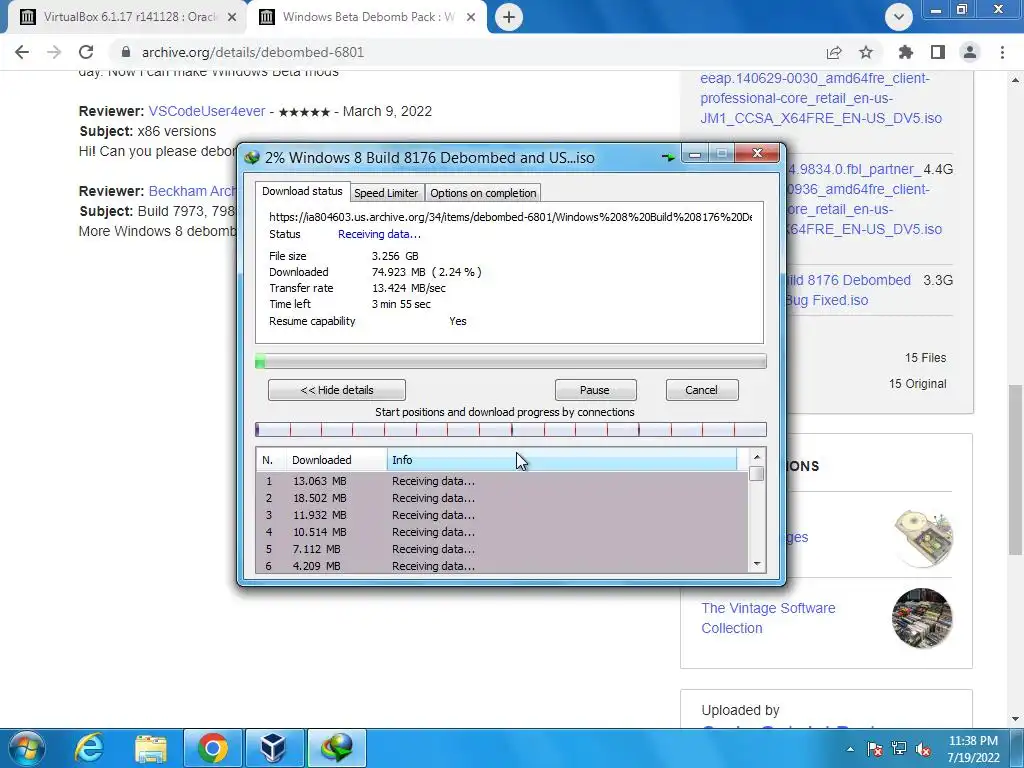
Task: Share this page with the share icon
Action: coord(834,52)
